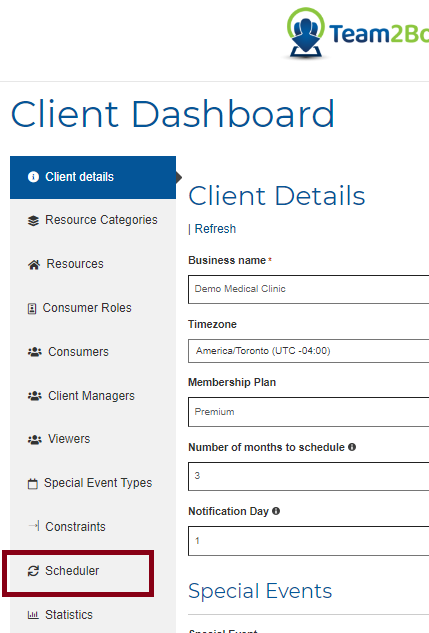Select the Client details sidebar tab
Screen dimensions: 429x633
point(93,177)
